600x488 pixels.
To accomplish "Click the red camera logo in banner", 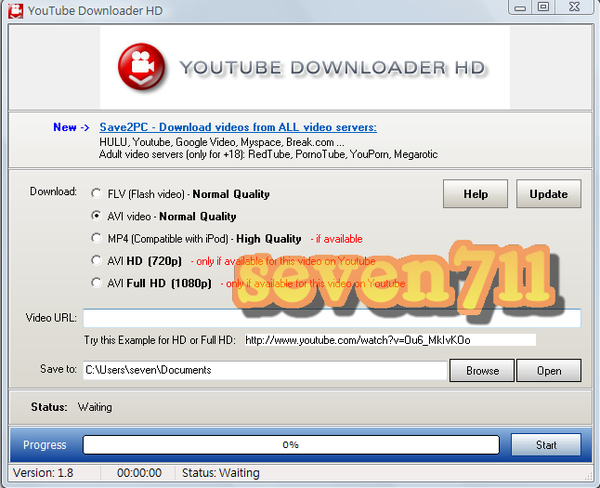I will coord(142,67).
